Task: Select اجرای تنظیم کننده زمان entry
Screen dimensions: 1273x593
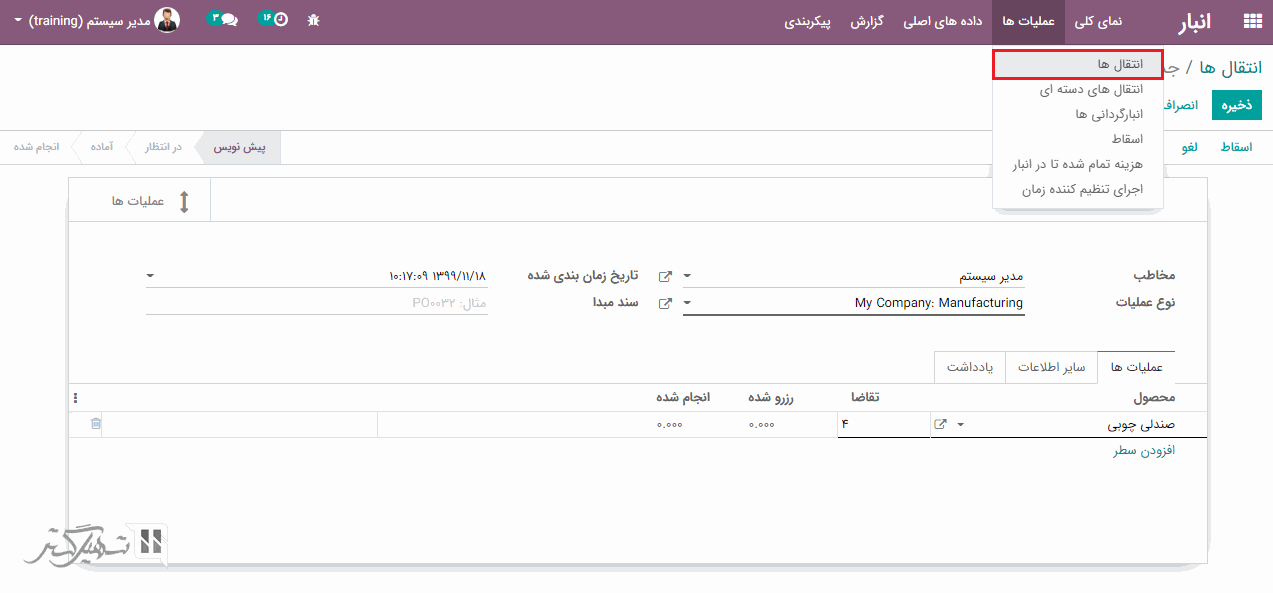Action: pos(1077,189)
